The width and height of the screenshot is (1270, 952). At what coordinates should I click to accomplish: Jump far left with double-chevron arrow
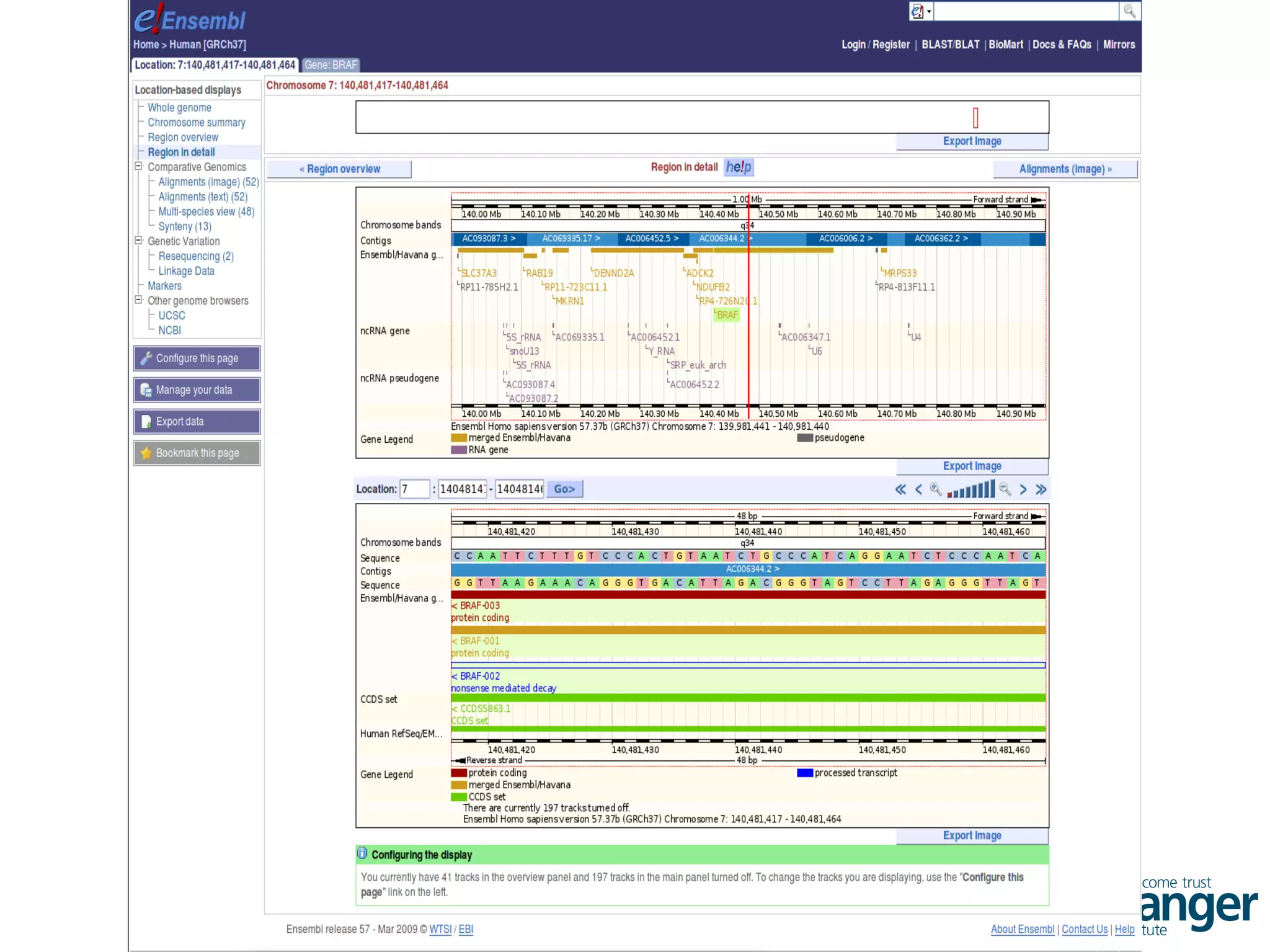pyautogui.click(x=900, y=489)
